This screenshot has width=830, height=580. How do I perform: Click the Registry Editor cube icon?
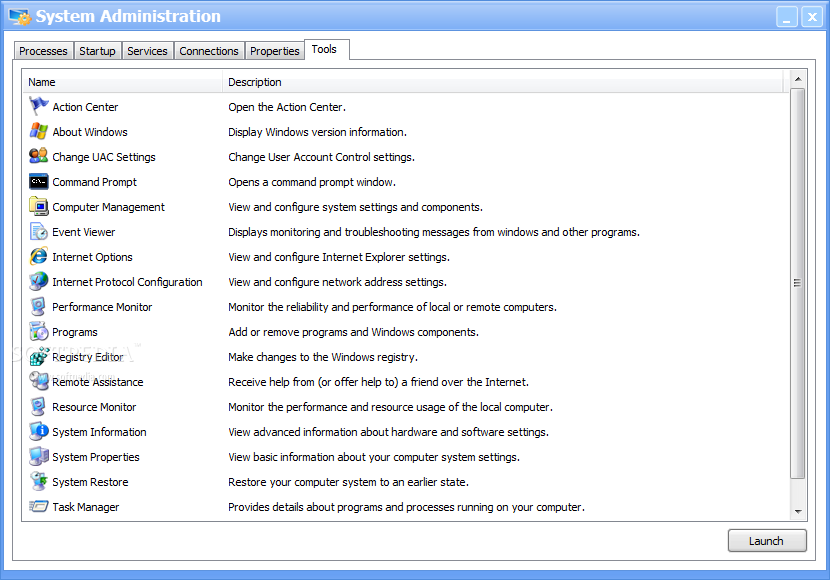tap(39, 356)
